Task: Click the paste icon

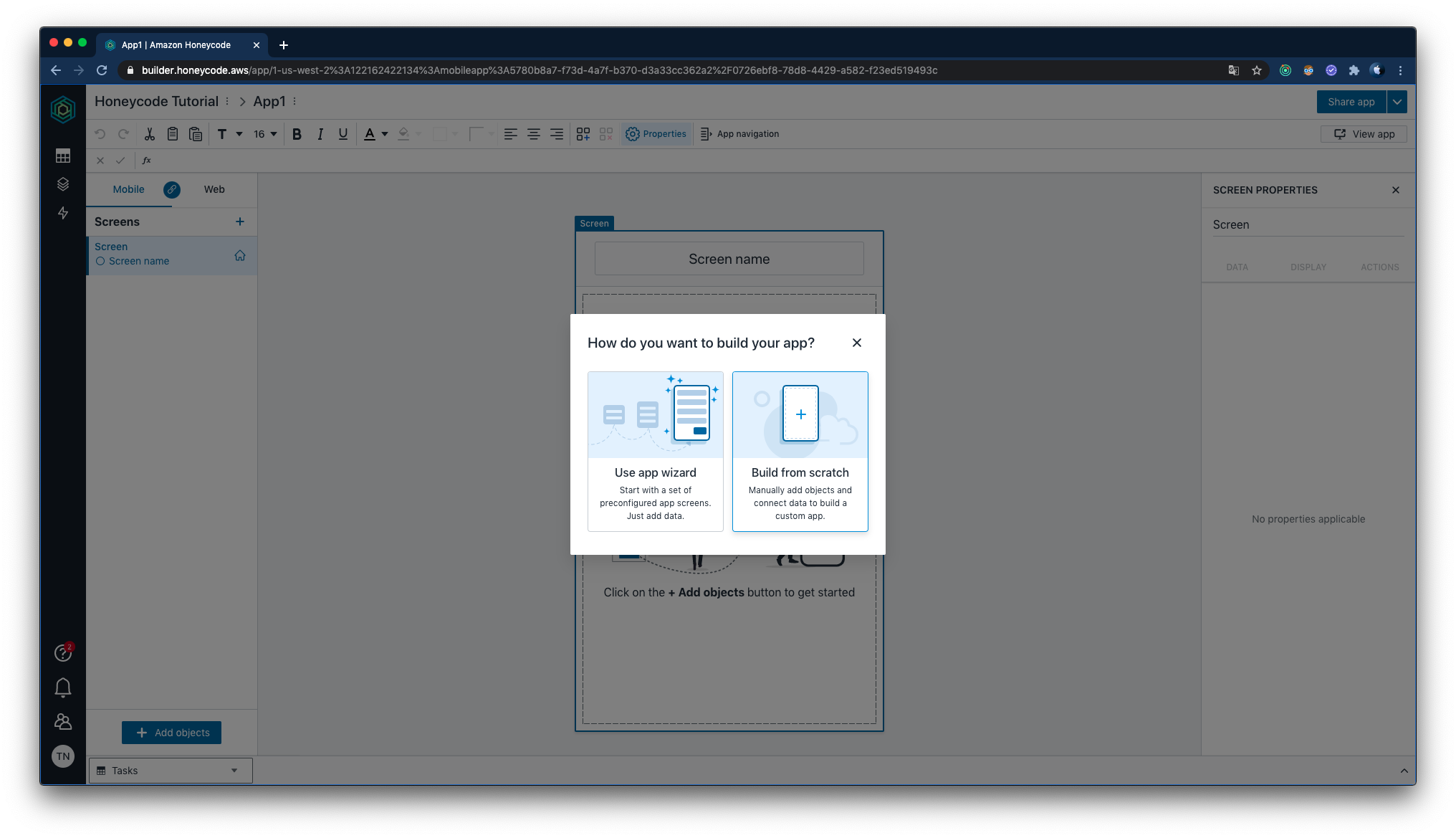Action: 196,134
